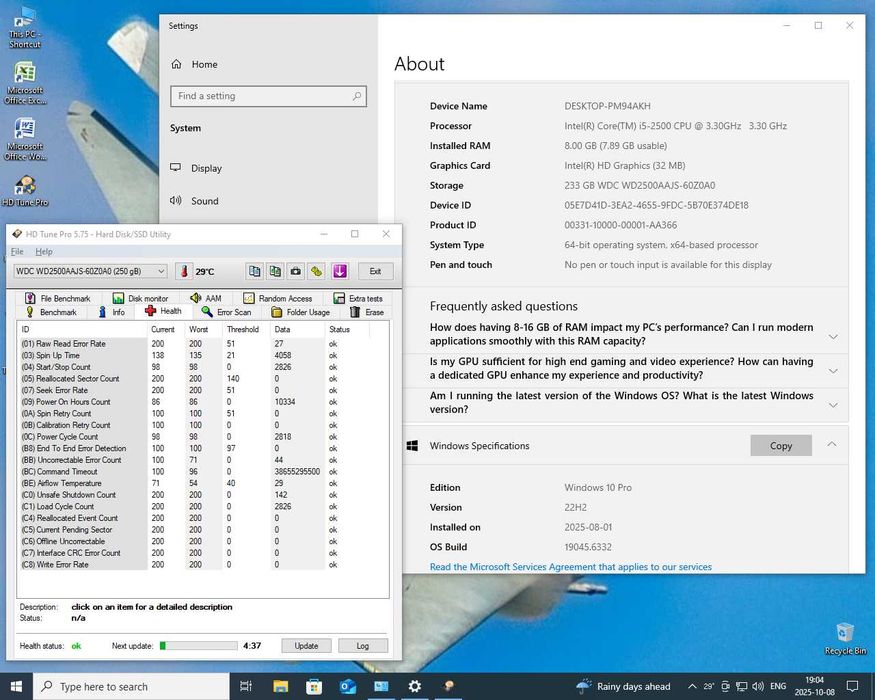The image size is (875, 700).
Task: Click the taskbar search box
Action: (x=132, y=687)
